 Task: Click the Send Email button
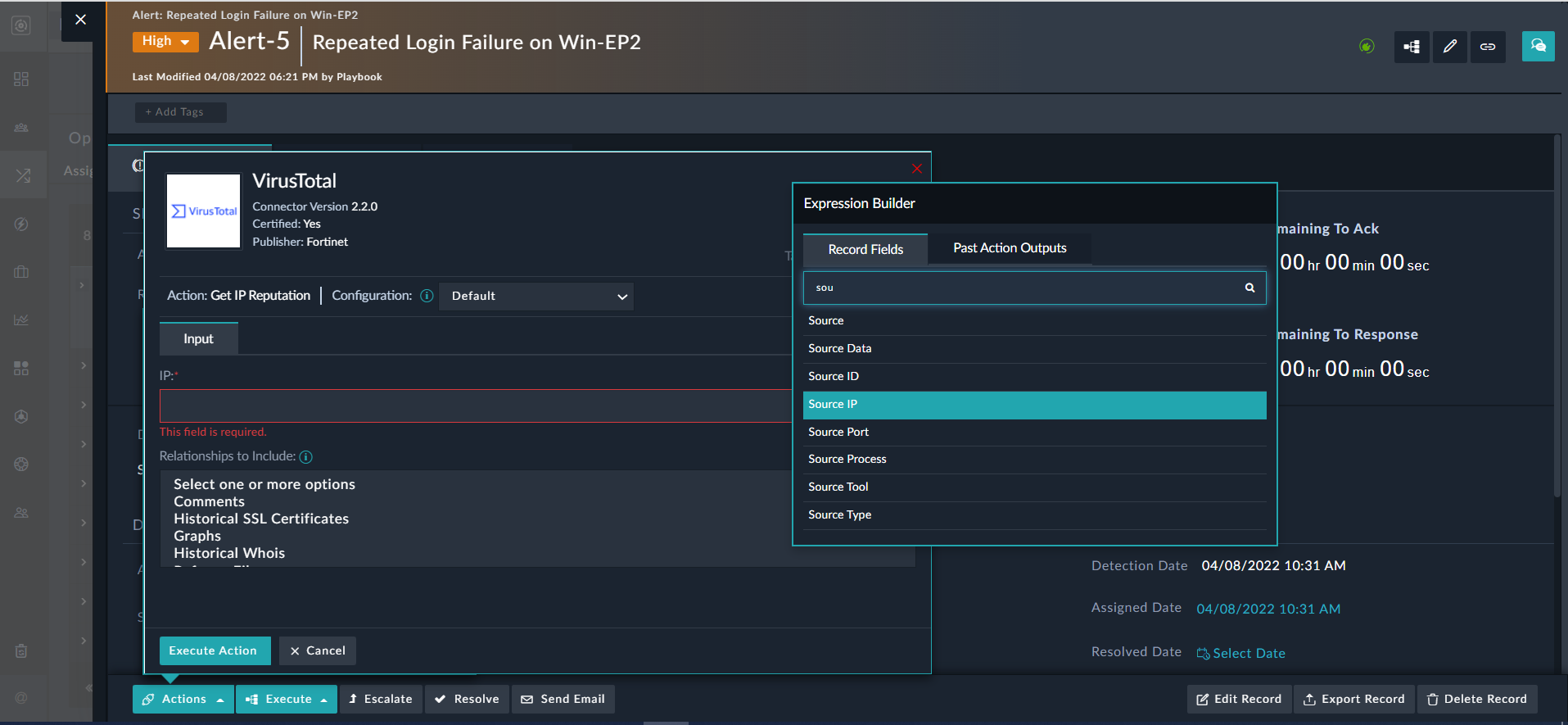tap(563, 700)
